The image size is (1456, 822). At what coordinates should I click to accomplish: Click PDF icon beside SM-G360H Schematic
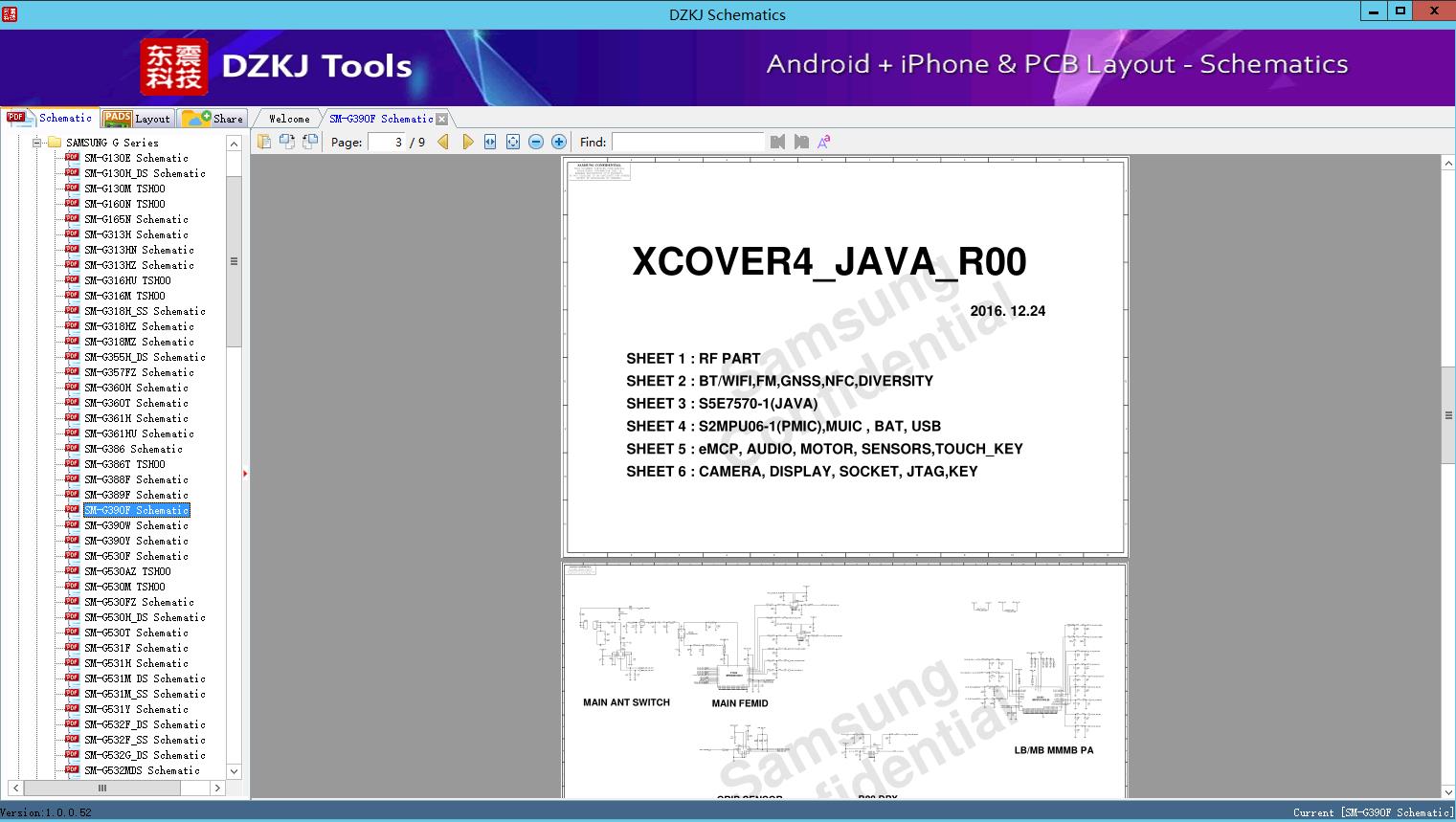pos(72,388)
